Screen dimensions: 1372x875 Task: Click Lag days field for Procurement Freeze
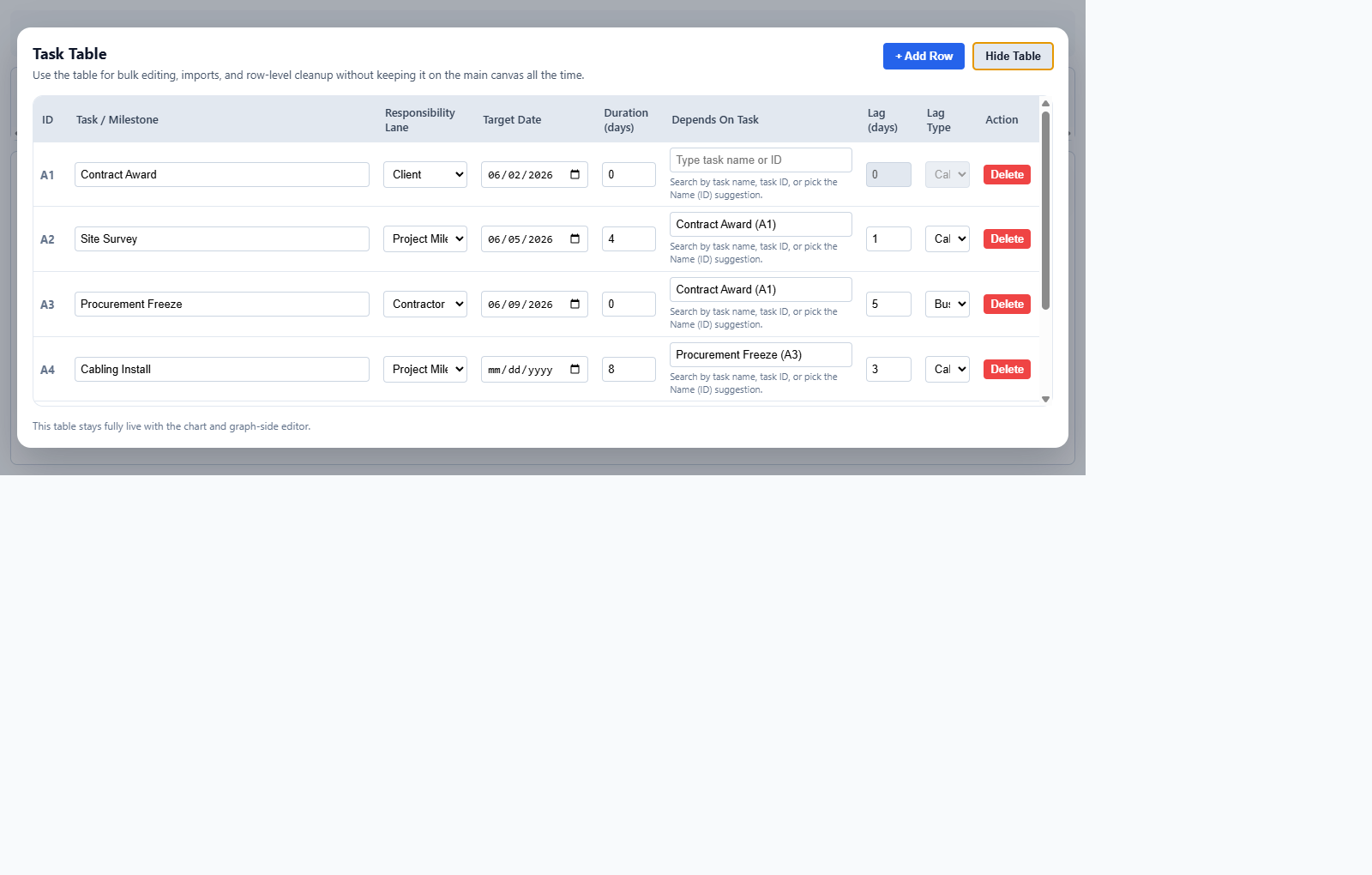point(888,304)
